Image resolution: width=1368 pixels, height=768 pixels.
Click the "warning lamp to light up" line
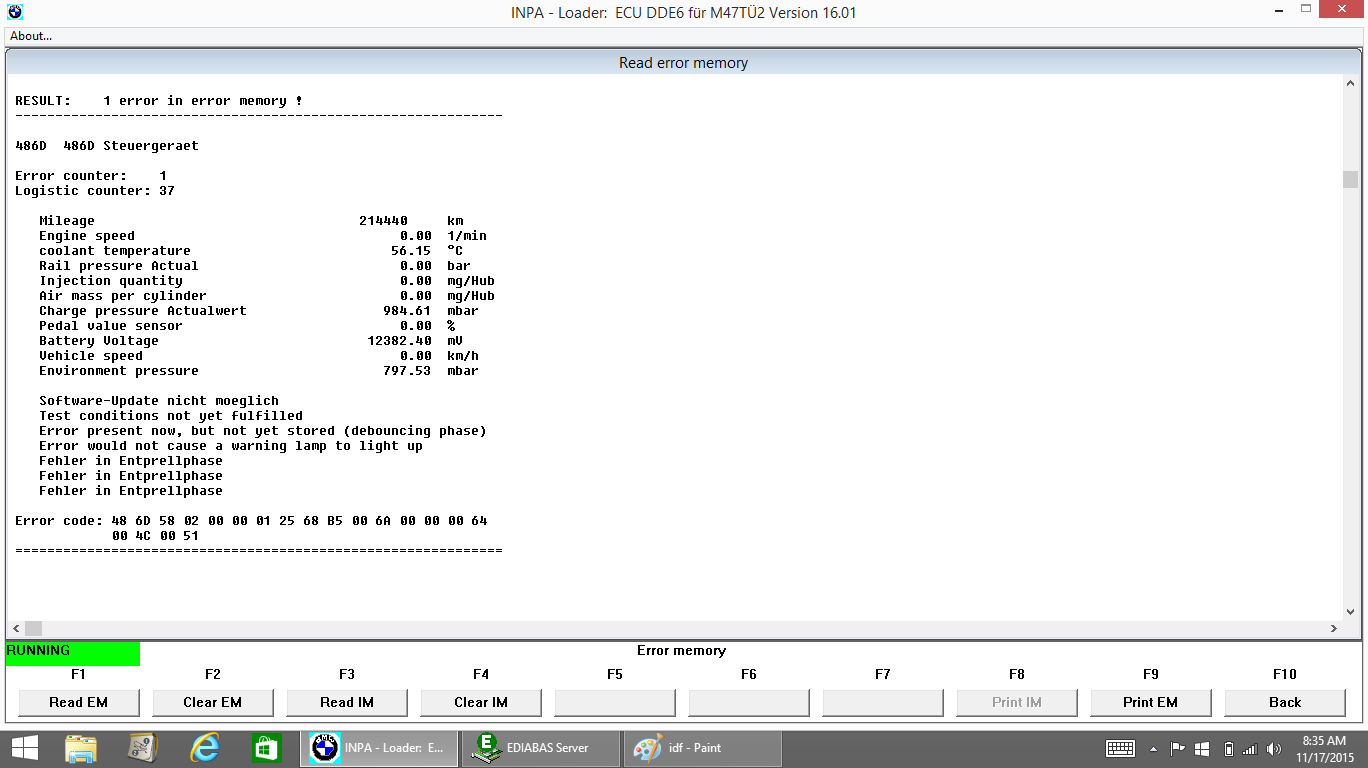231,446
